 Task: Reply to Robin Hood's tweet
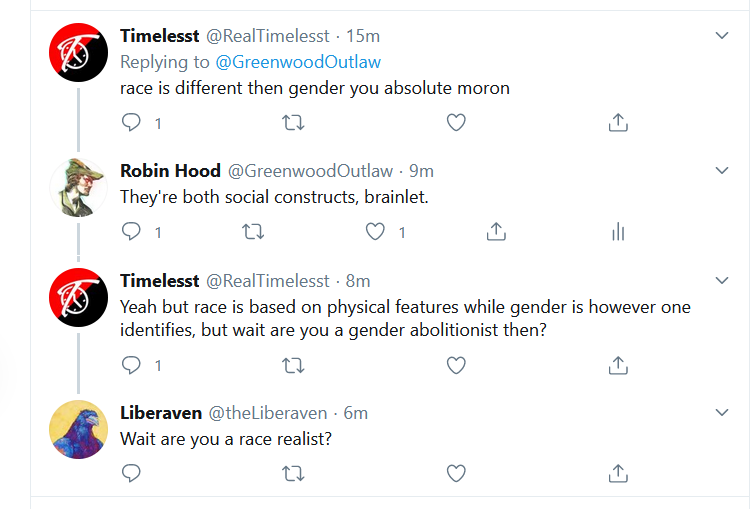point(132,232)
